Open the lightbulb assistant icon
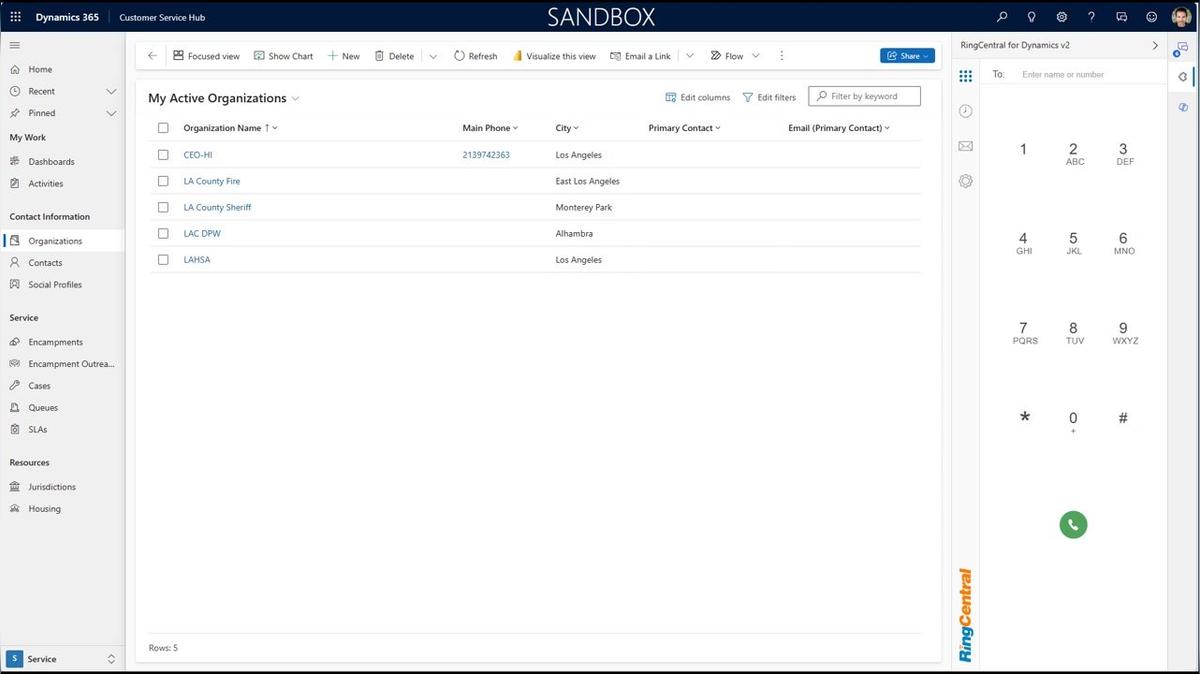 click(1031, 17)
